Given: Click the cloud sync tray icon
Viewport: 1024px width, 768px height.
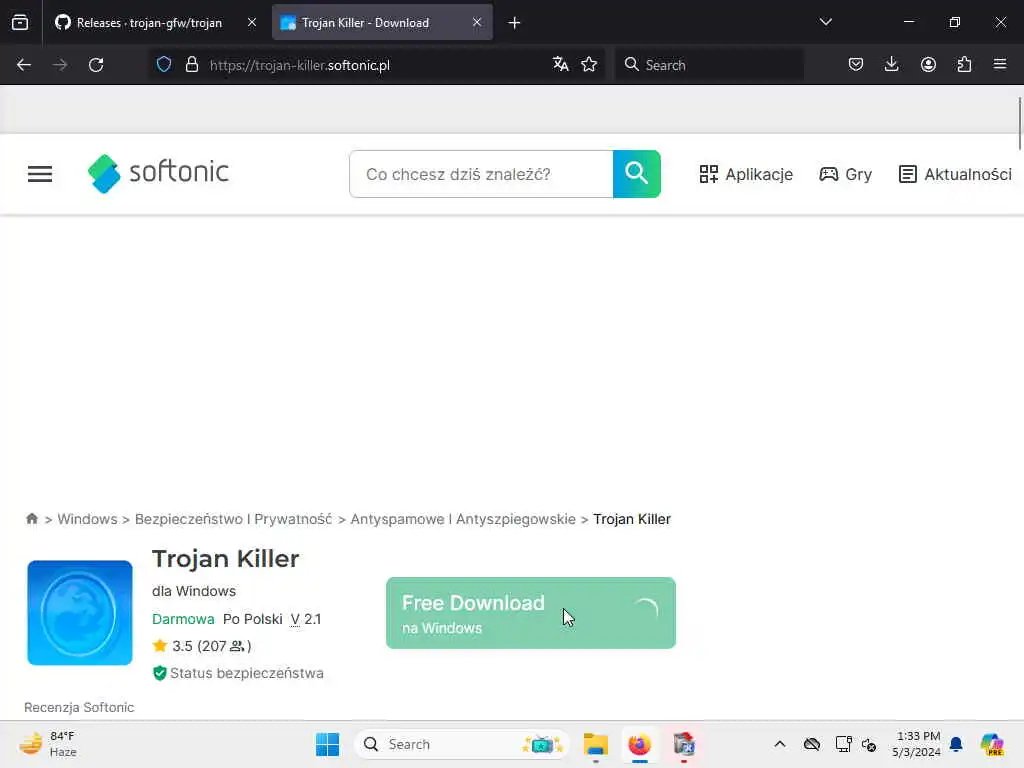Looking at the screenshot, I should pyautogui.click(x=812, y=744).
